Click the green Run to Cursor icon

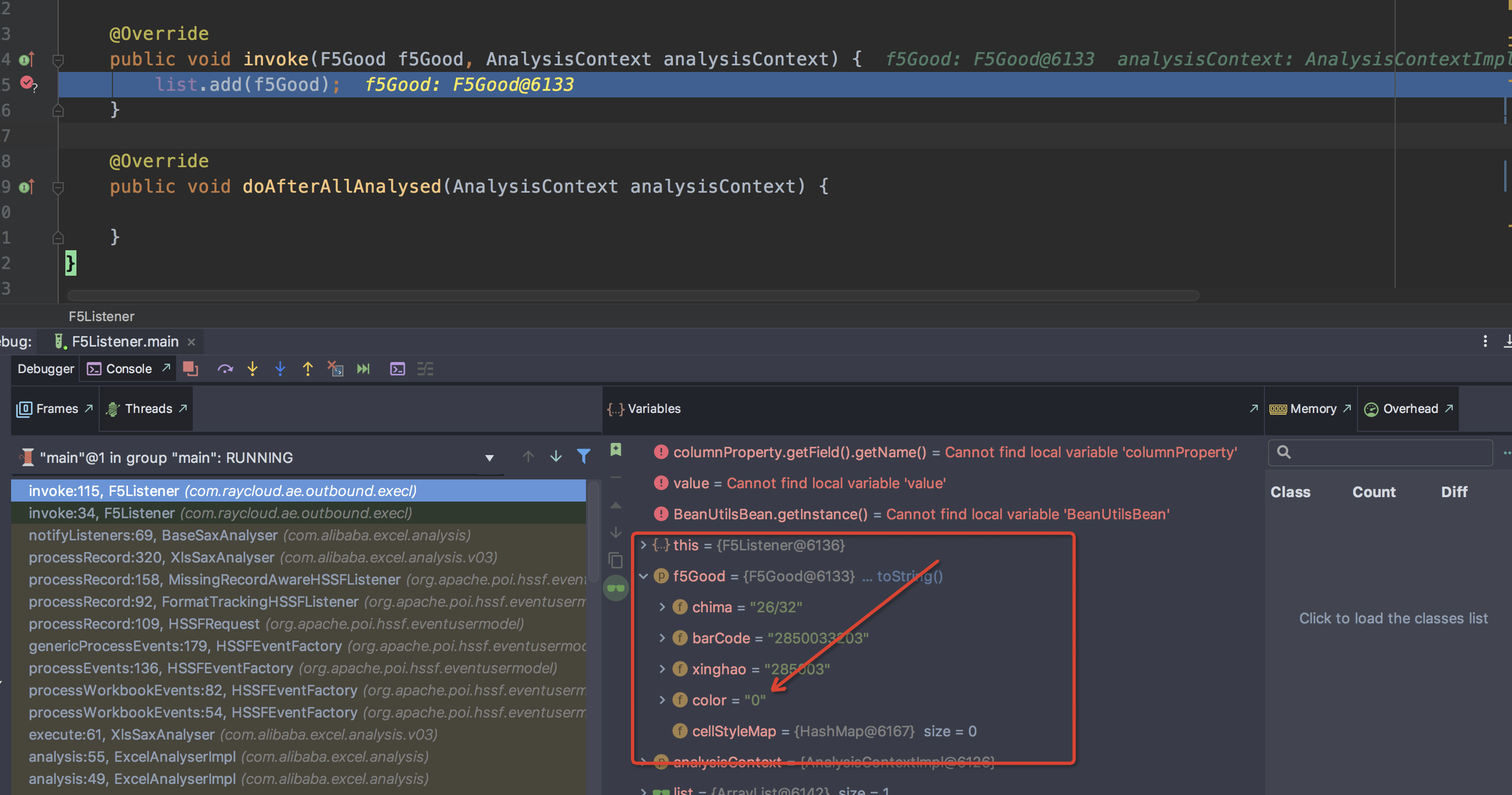click(x=363, y=369)
